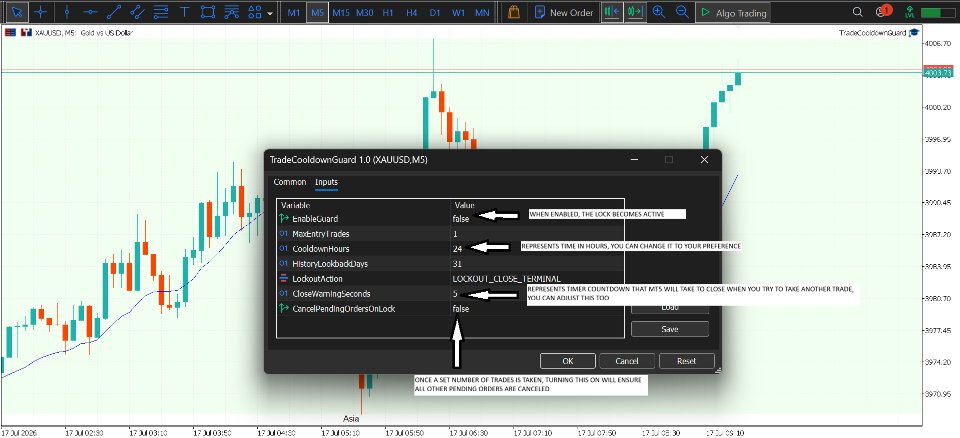Switch chart to M30 timeframe
The width and height of the screenshot is (960, 438).
[365, 12]
